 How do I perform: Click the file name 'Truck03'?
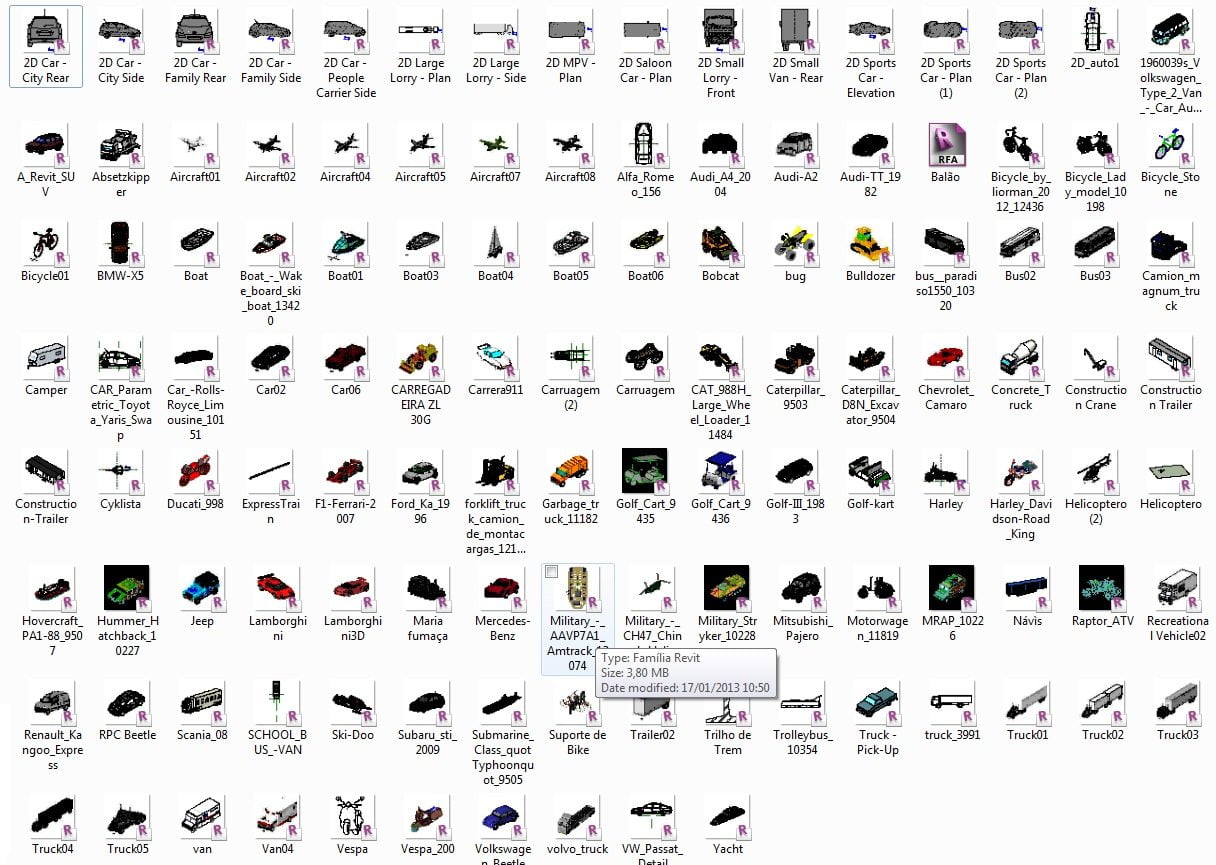click(1177, 734)
